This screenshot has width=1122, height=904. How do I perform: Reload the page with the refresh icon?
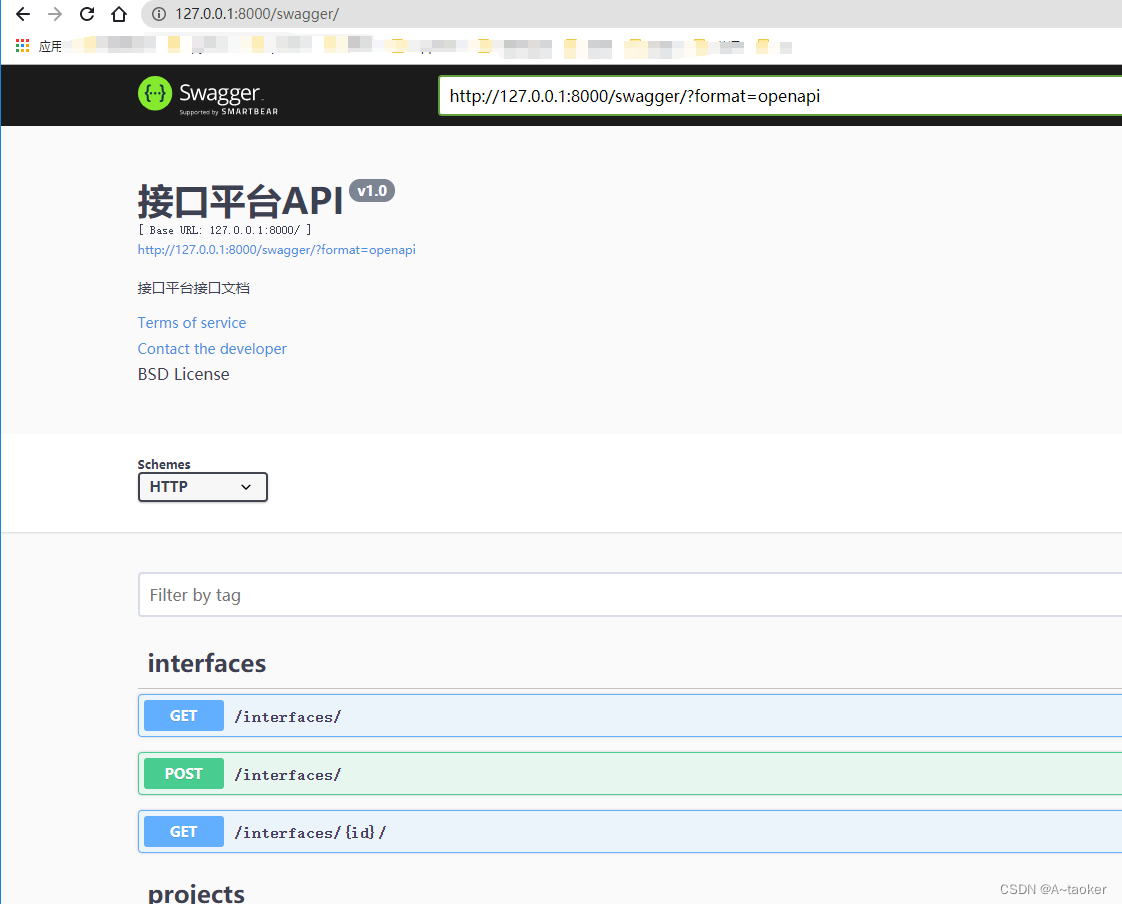tap(86, 14)
